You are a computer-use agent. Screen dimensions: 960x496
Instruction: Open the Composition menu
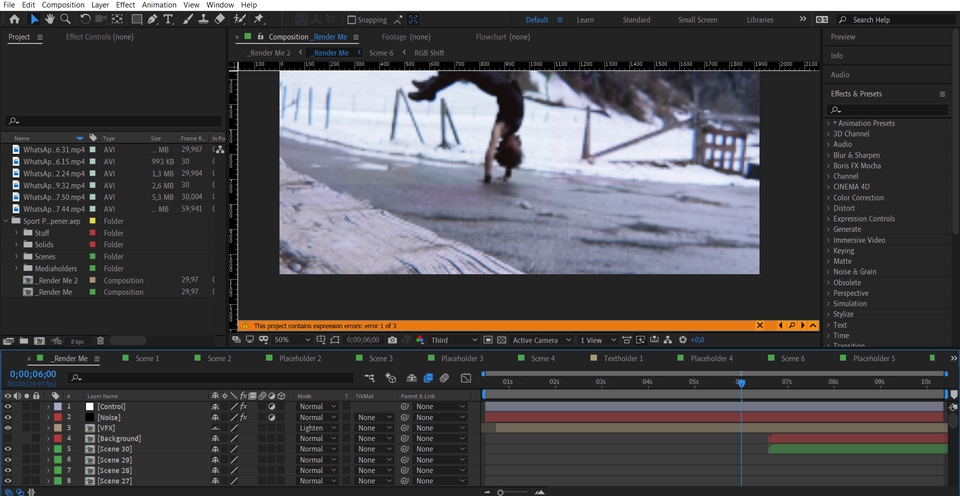coord(63,5)
